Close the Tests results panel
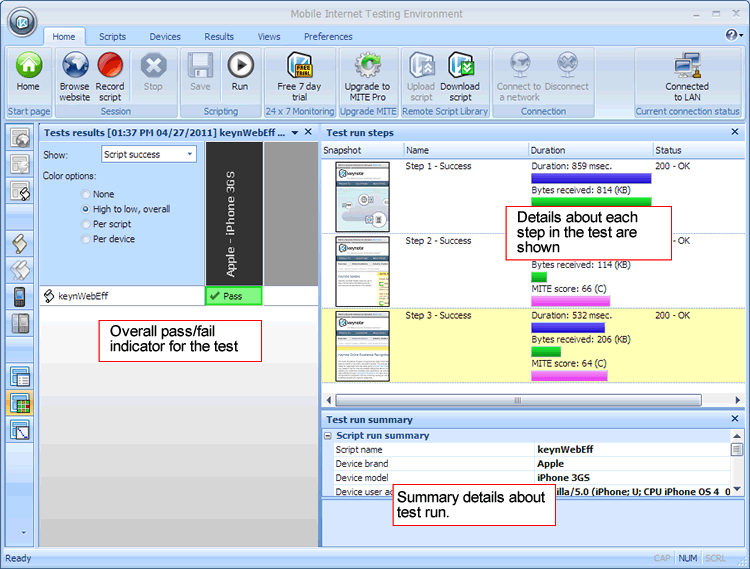 (x=308, y=132)
